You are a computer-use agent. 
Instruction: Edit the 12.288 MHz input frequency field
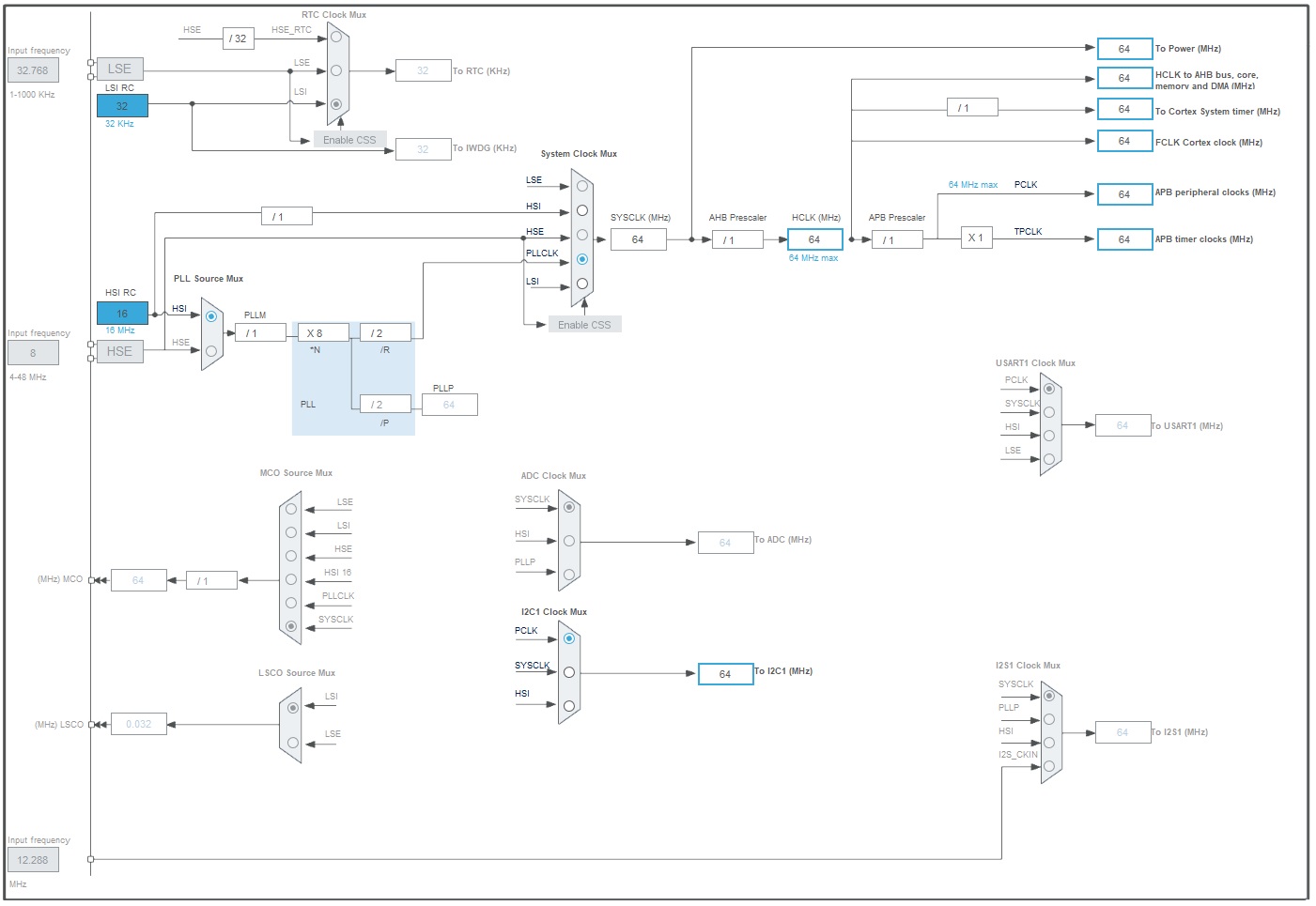click(33, 860)
